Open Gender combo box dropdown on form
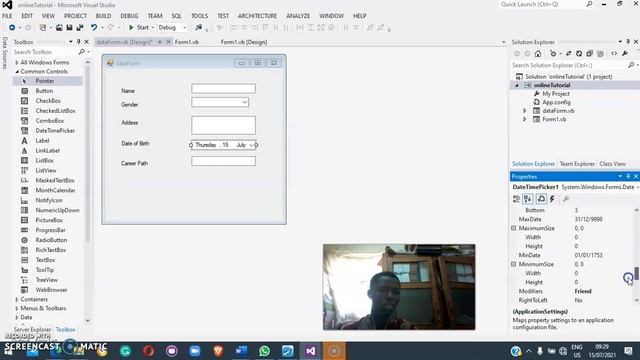640x360 pixels. coord(244,102)
